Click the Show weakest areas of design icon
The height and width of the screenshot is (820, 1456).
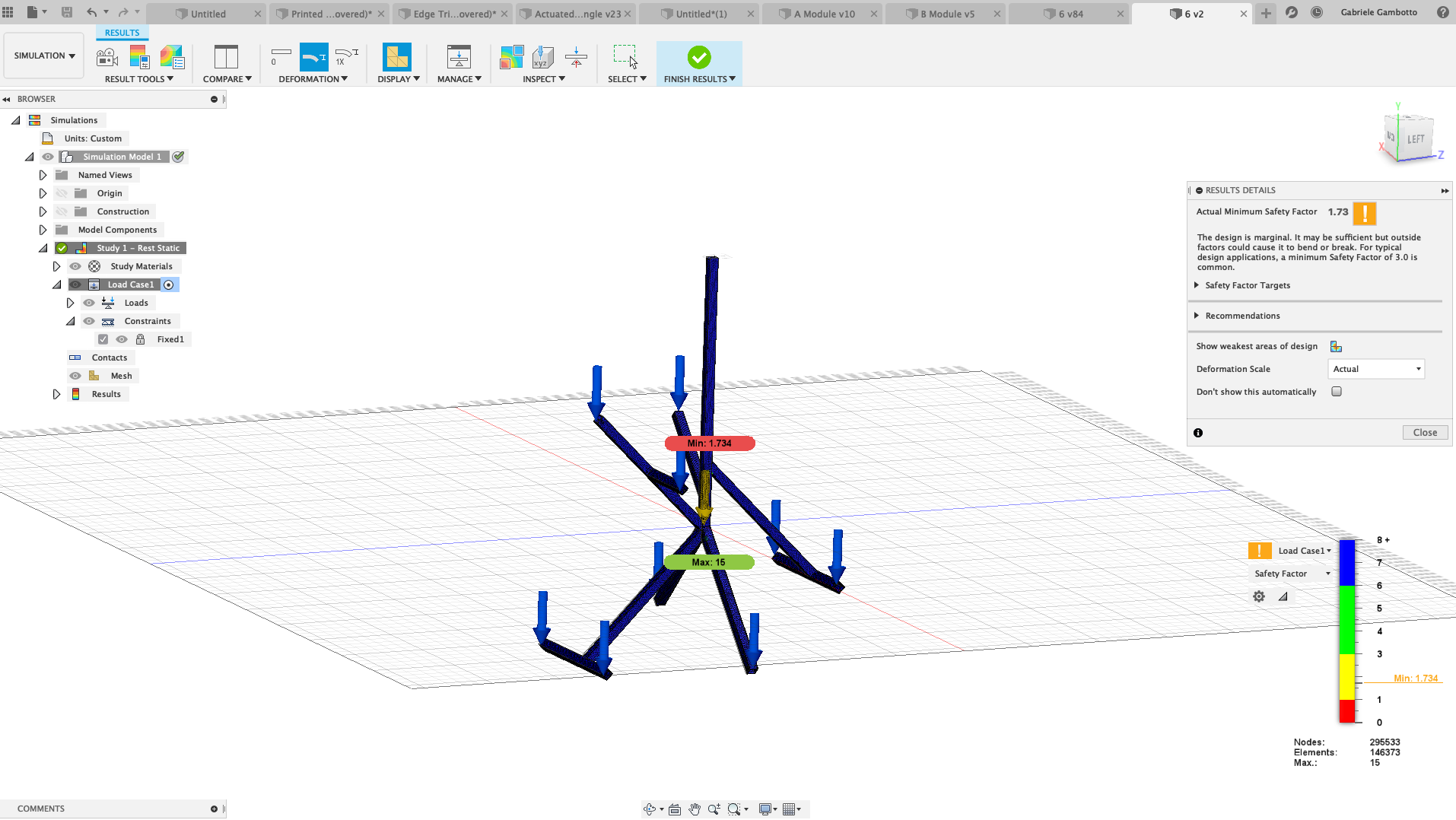point(1336,346)
